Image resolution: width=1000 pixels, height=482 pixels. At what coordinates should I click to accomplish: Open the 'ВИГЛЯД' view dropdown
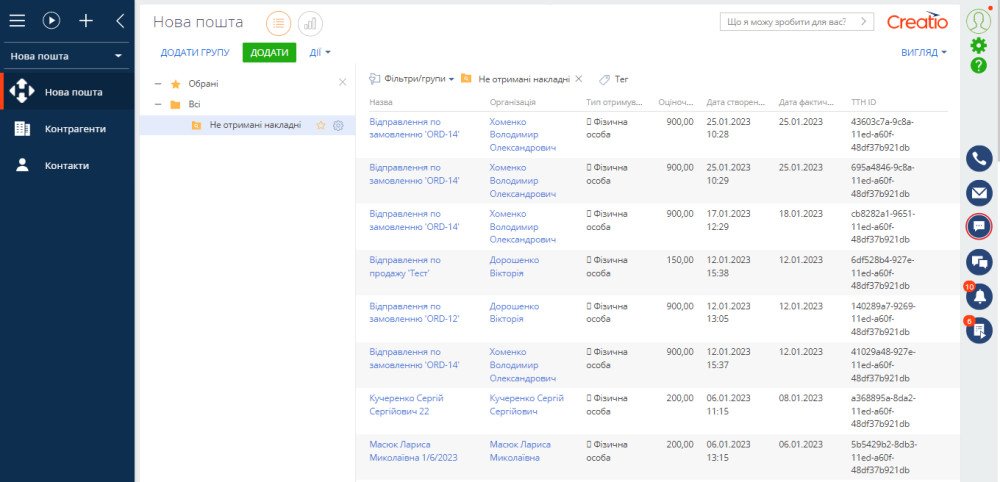pos(923,52)
